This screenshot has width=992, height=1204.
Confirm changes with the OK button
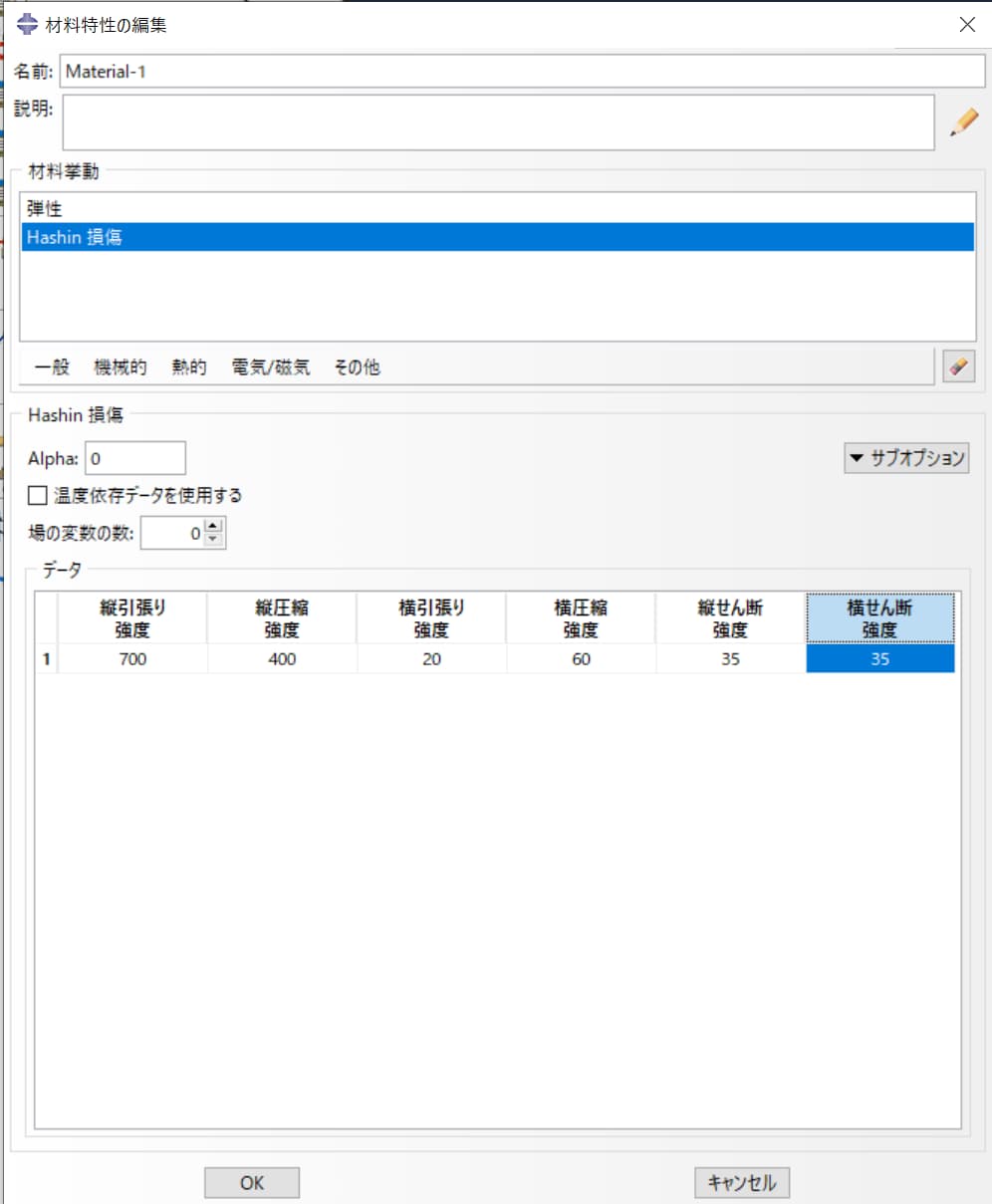coord(250,1182)
